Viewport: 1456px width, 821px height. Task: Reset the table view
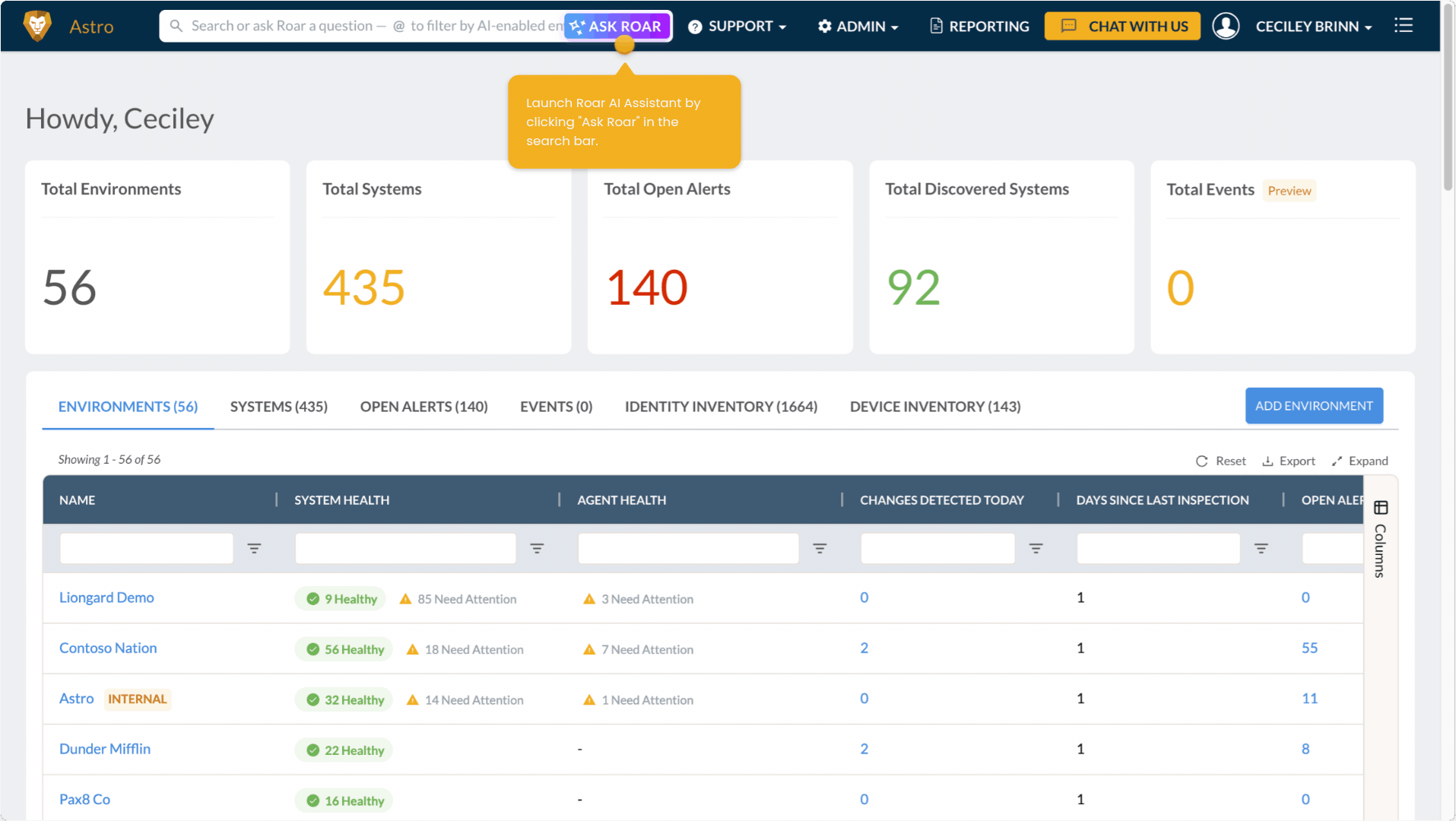pos(1221,461)
